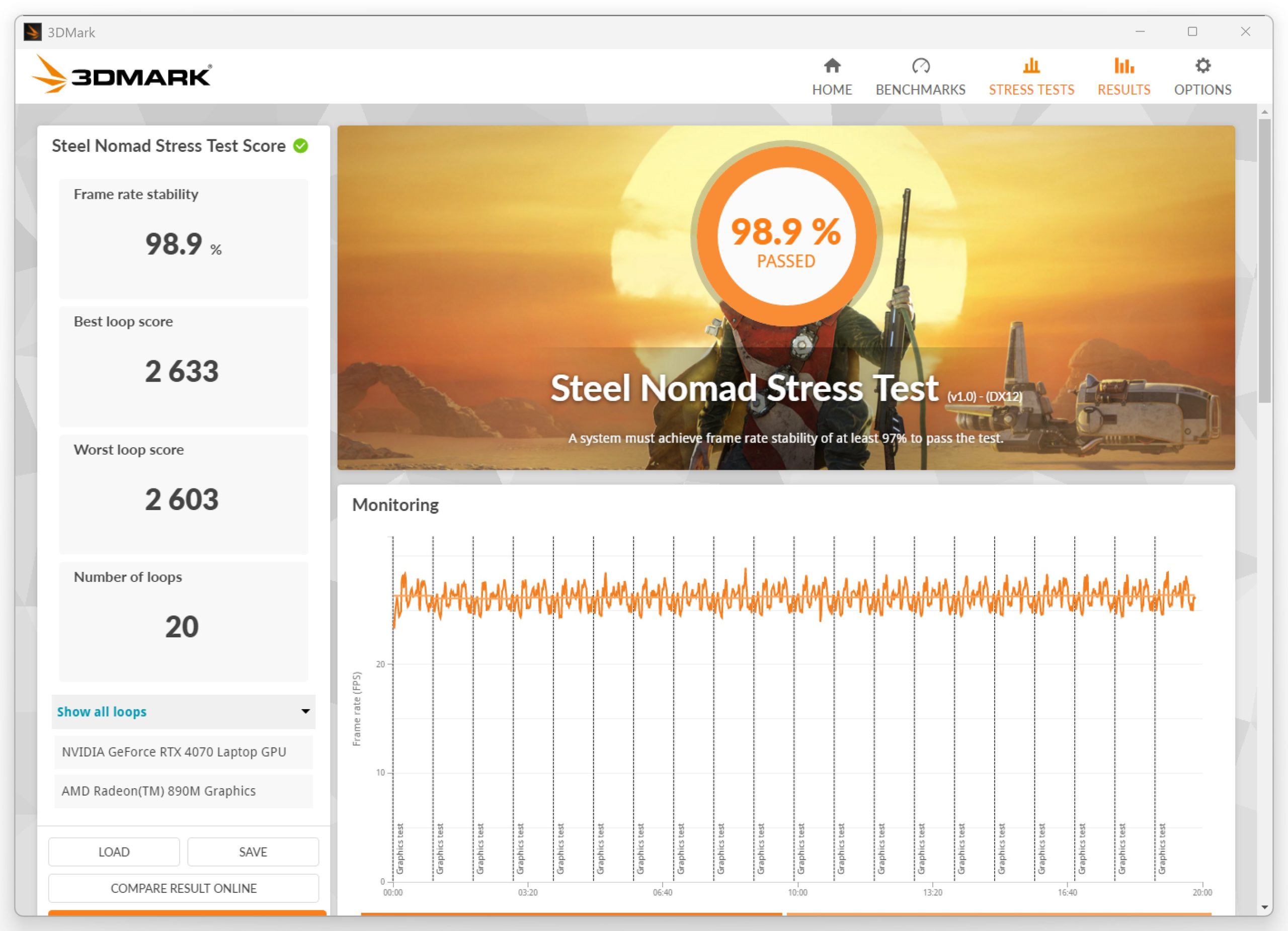This screenshot has width=1288, height=931.
Task: Open the Benchmarks gauge icon
Action: coord(921,66)
